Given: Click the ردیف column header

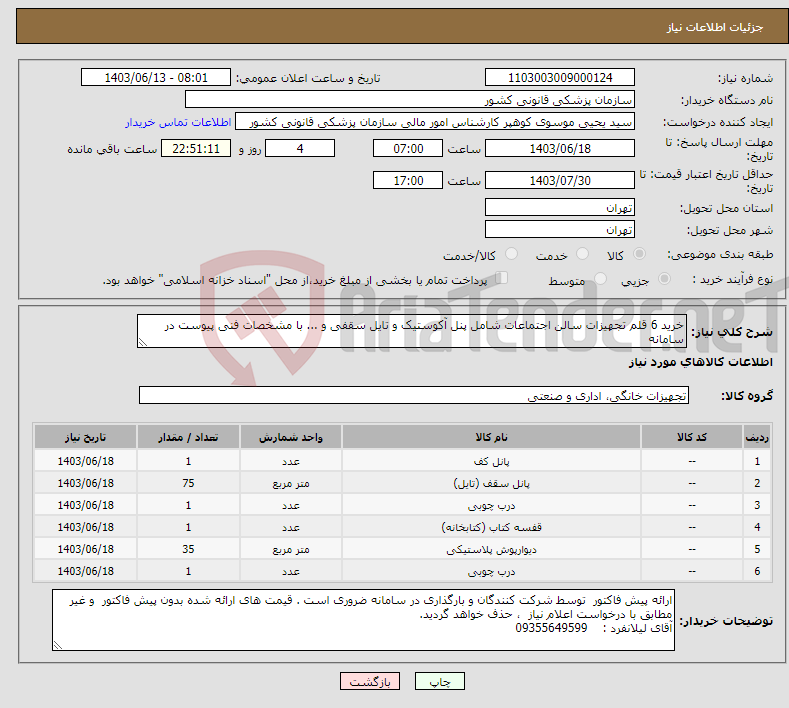Looking at the screenshot, I should [757, 437].
